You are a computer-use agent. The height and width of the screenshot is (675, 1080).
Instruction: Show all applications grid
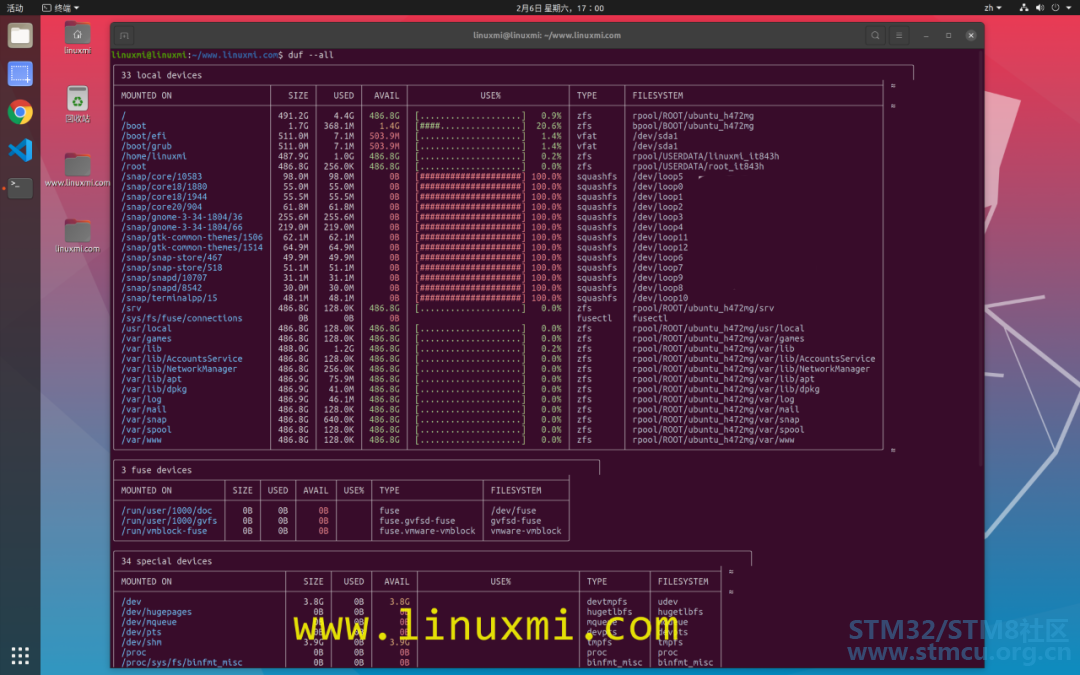[x=20, y=655]
